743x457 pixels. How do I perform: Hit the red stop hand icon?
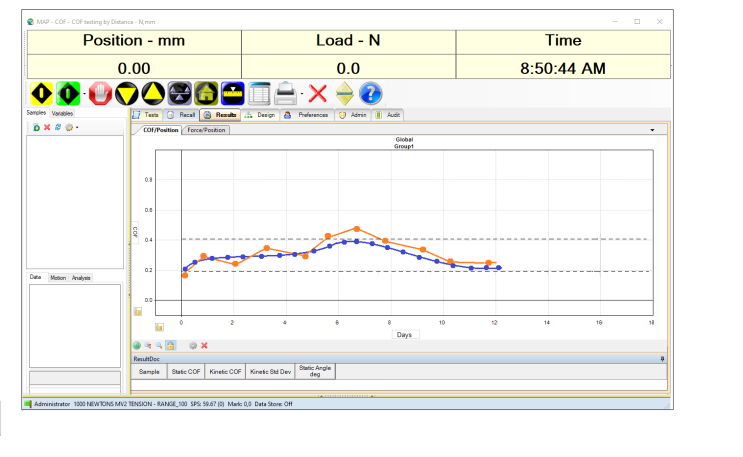pos(100,93)
